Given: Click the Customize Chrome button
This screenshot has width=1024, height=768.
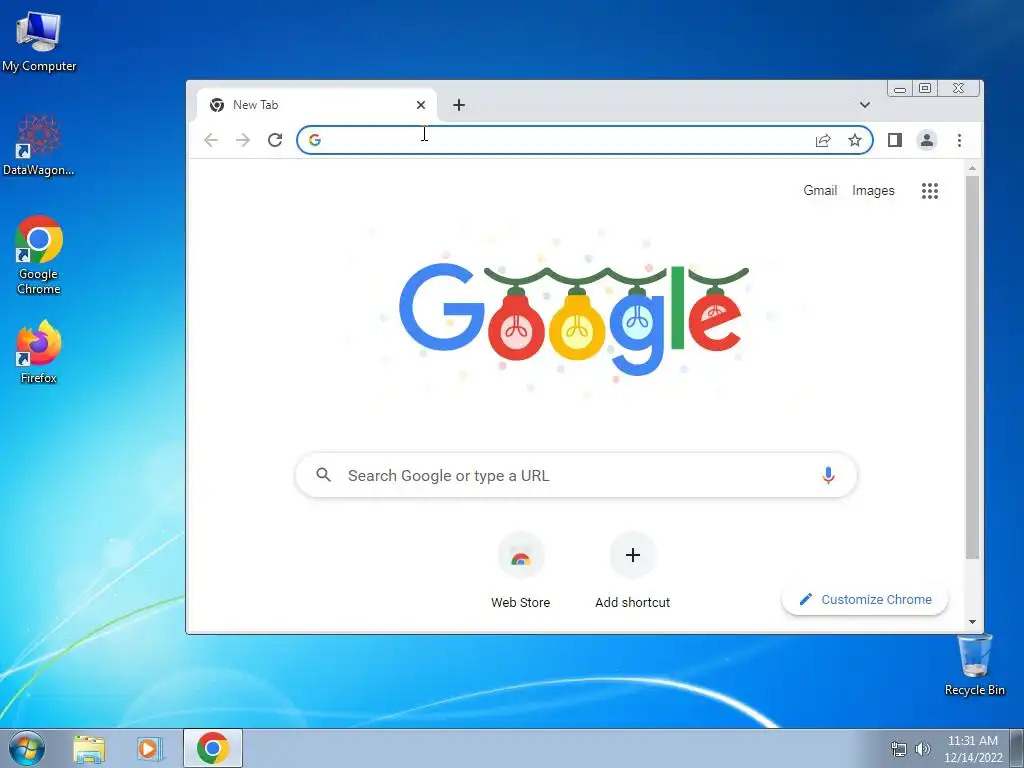Looking at the screenshot, I should click(x=865, y=600).
